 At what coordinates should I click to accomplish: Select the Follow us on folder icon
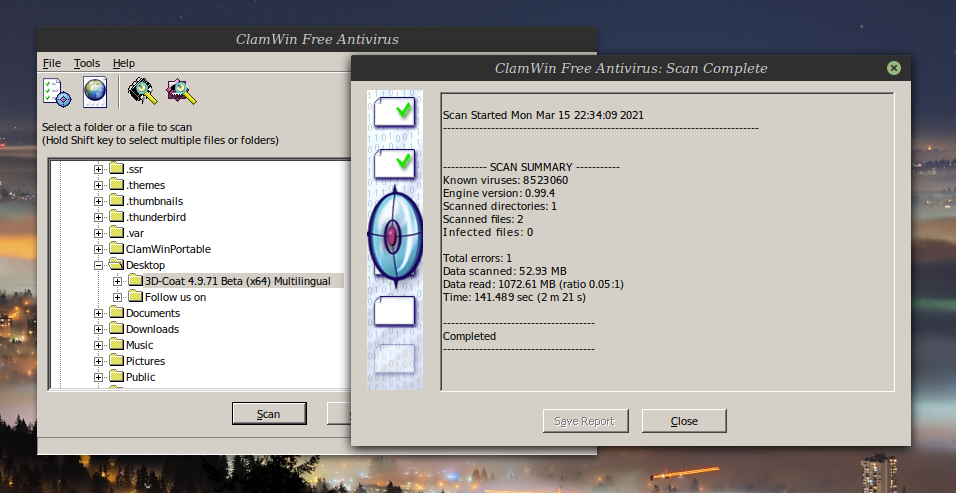135,296
